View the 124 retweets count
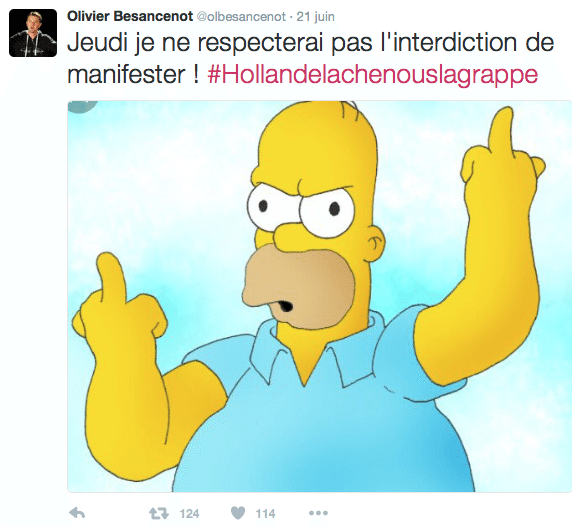This screenshot has height=526, width=572. click(x=189, y=514)
